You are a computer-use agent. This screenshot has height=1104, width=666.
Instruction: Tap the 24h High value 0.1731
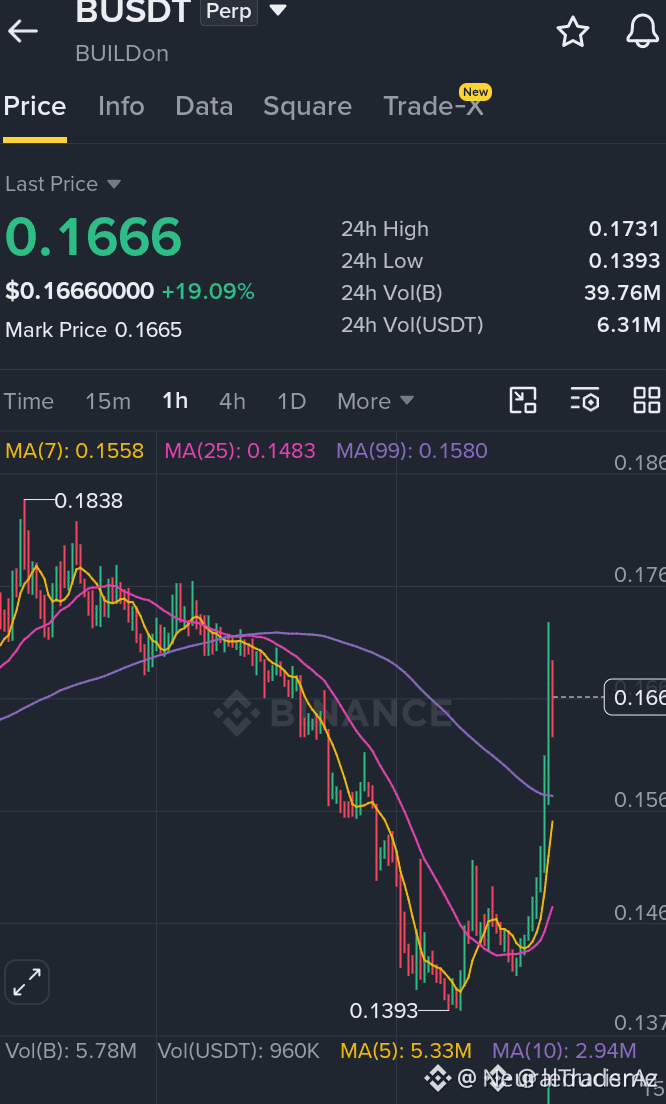coord(624,229)
